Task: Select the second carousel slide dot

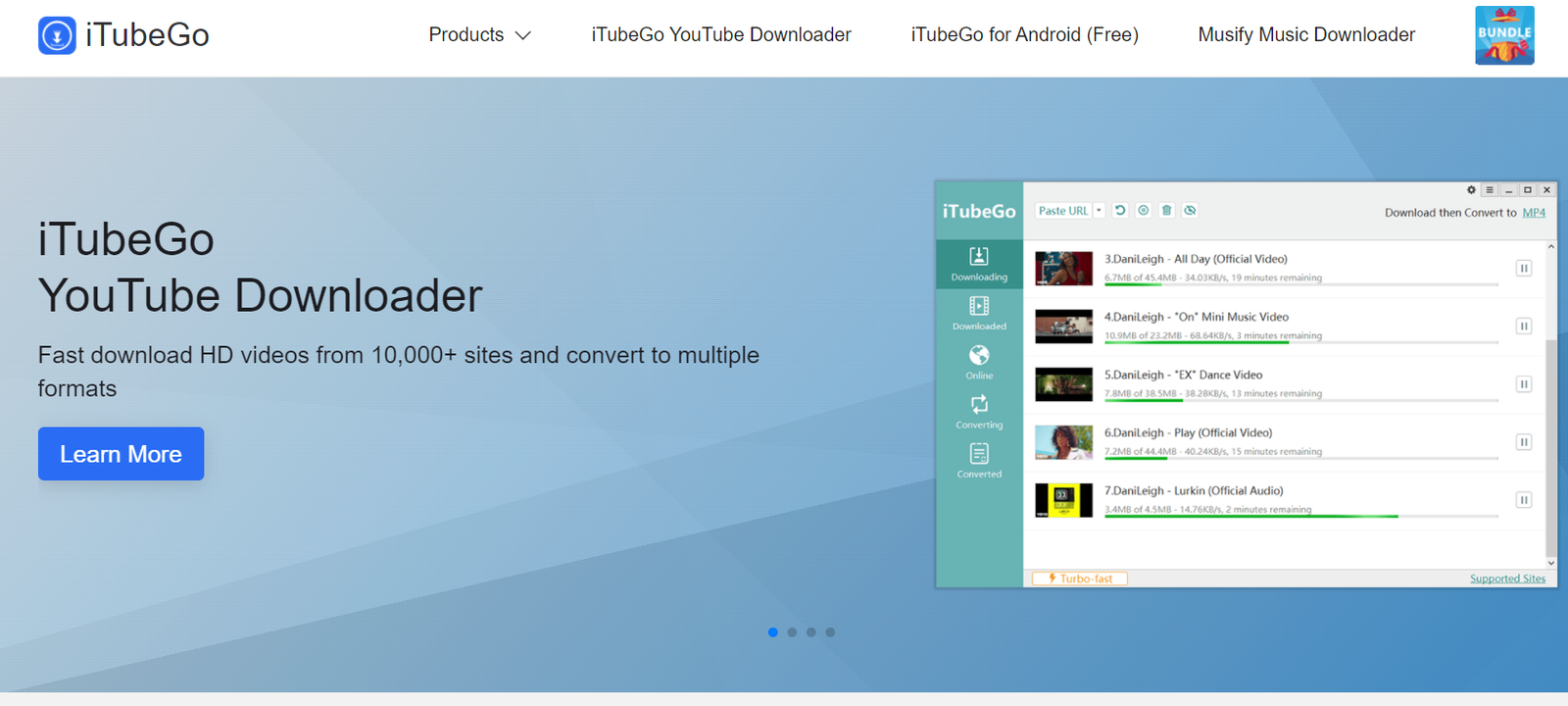Action: (792, 632)
